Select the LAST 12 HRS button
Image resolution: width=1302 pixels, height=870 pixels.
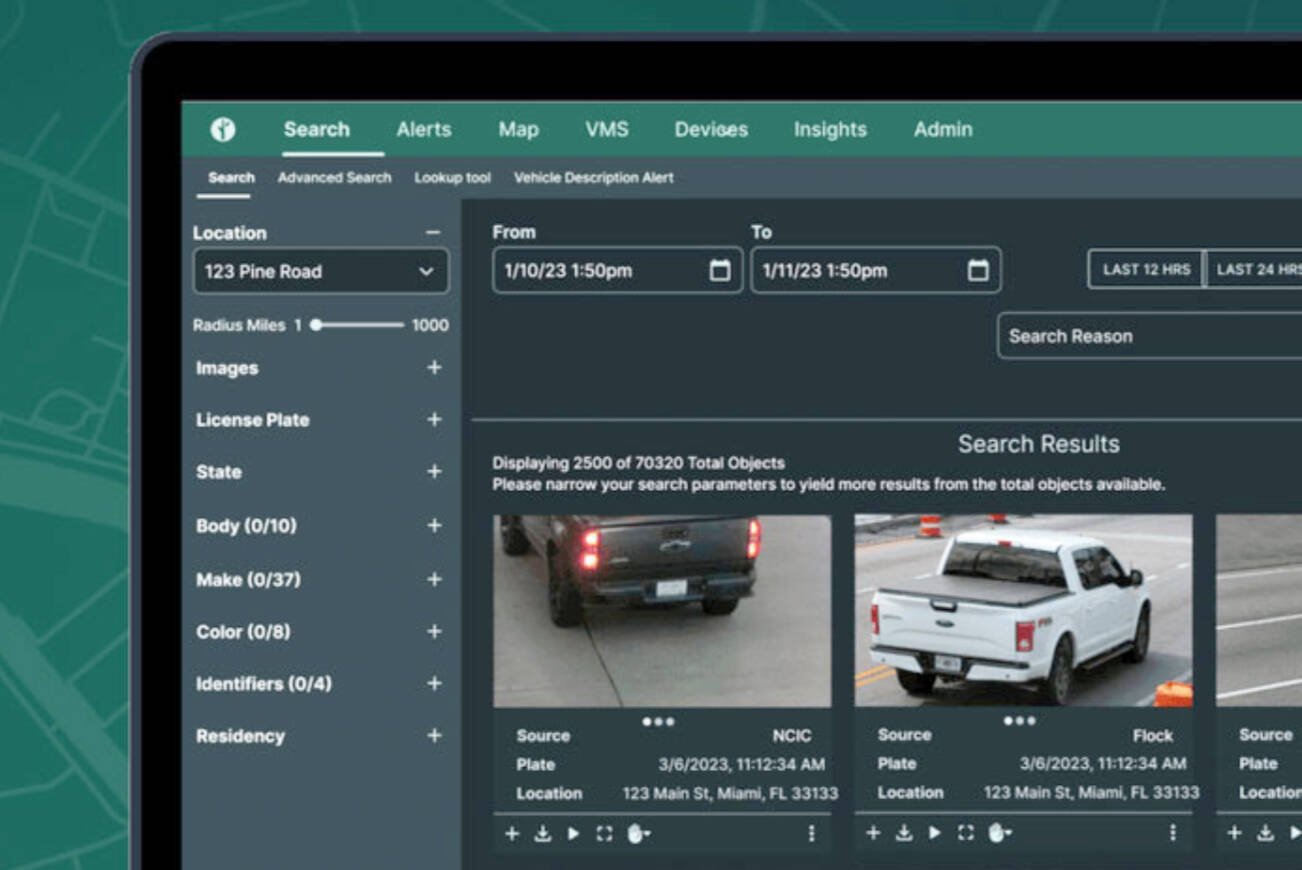click(x=1146, y=269)
